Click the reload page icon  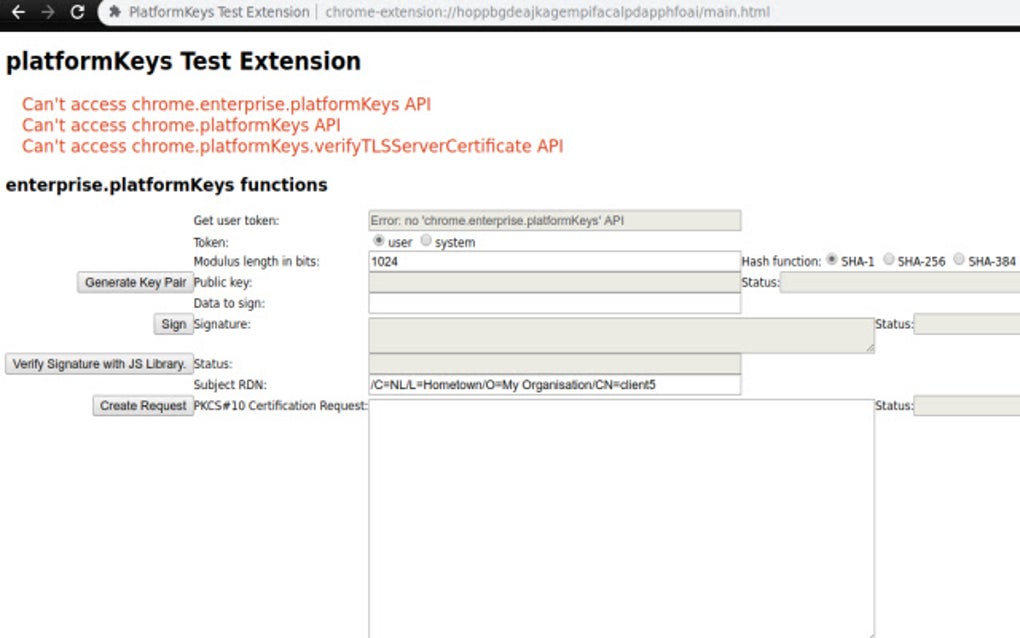[76, 14]
